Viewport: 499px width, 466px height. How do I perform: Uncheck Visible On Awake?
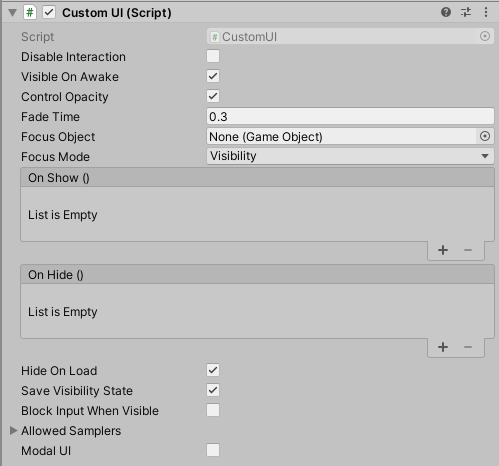pos(213,76)
